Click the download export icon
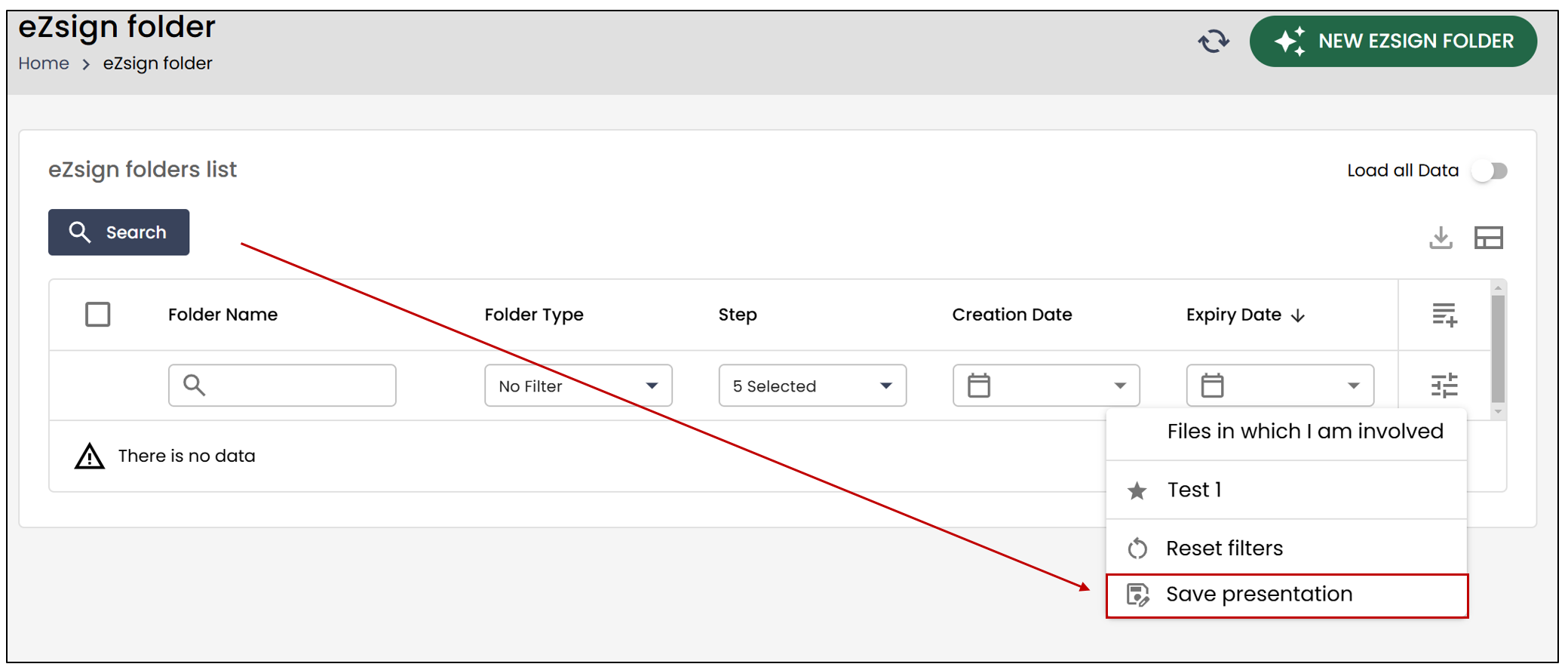The image size is (1568, 670). 1441,238
